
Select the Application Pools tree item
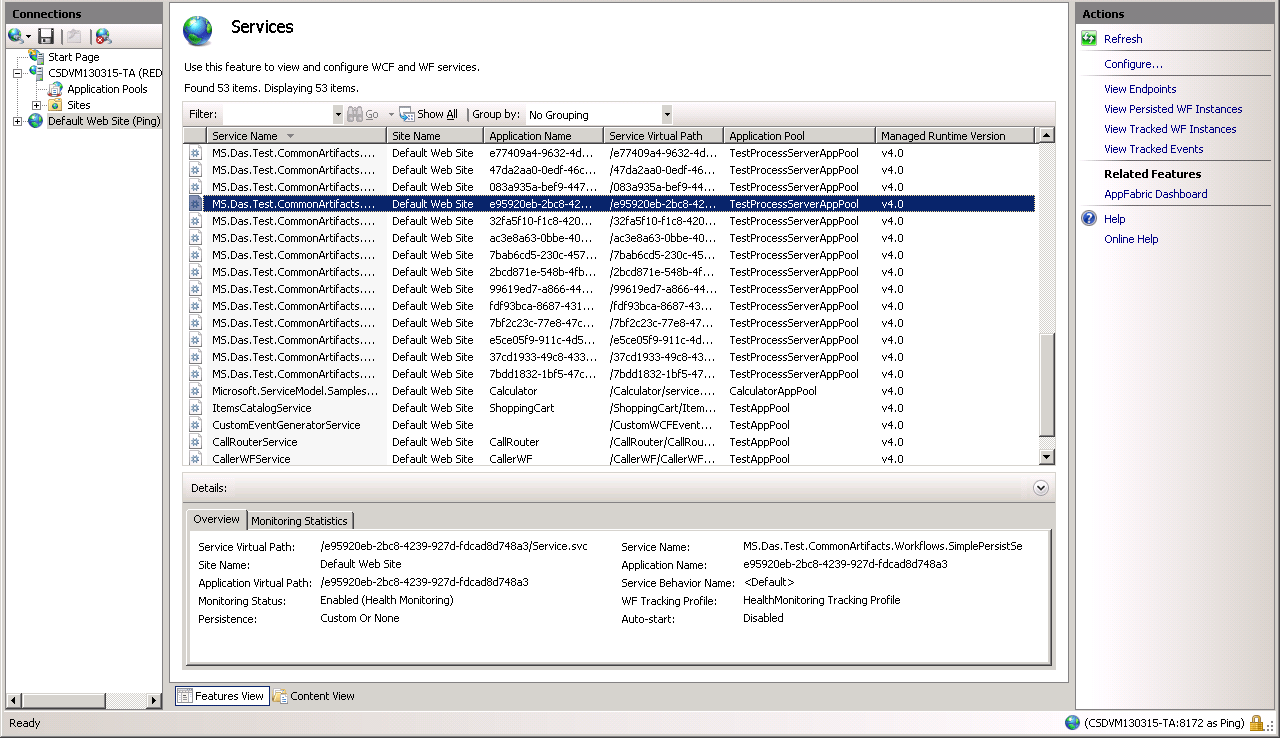click(107, 89)
